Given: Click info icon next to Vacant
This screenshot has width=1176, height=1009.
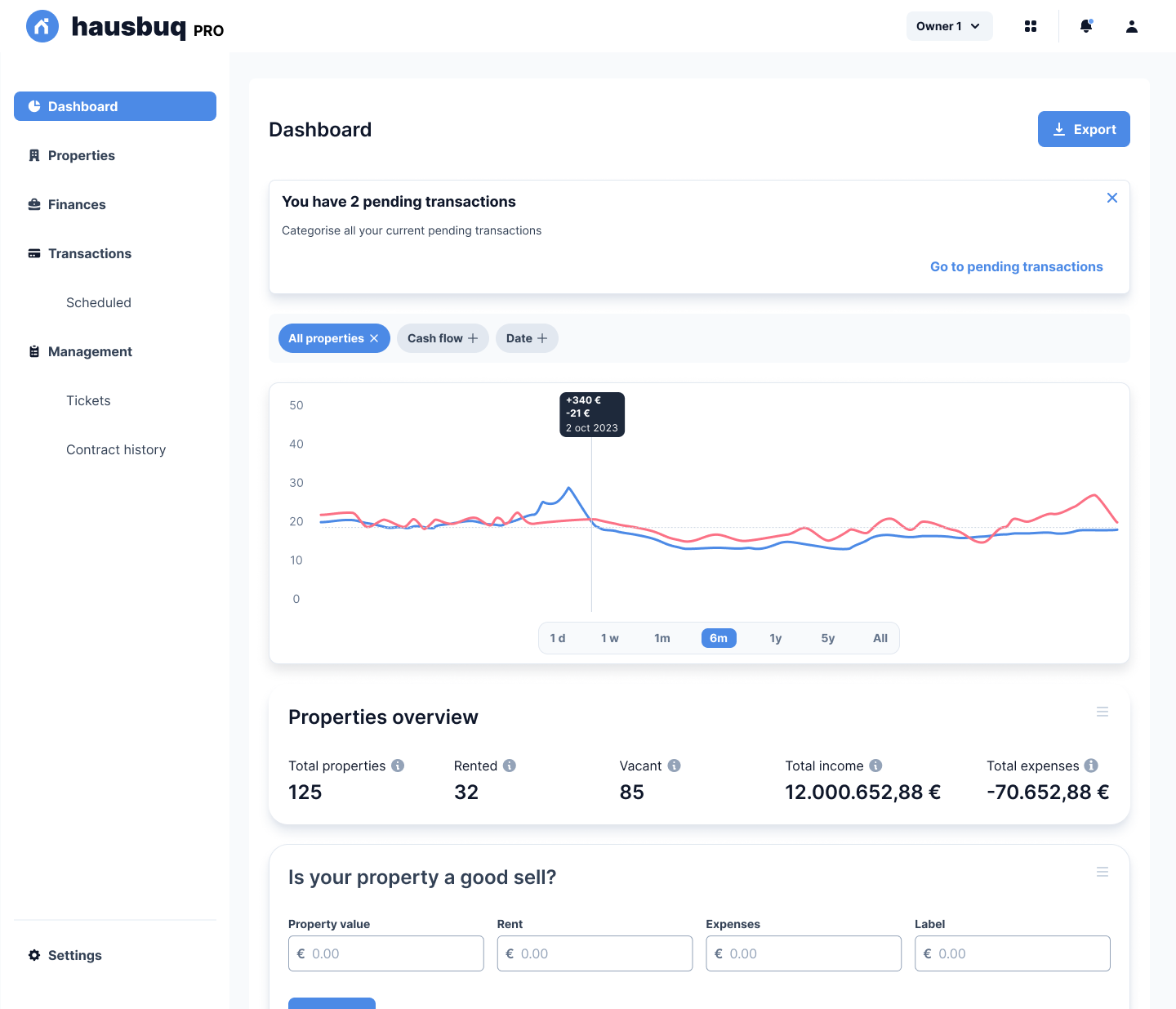Looking at the screenshot, I should pos(674,766).
